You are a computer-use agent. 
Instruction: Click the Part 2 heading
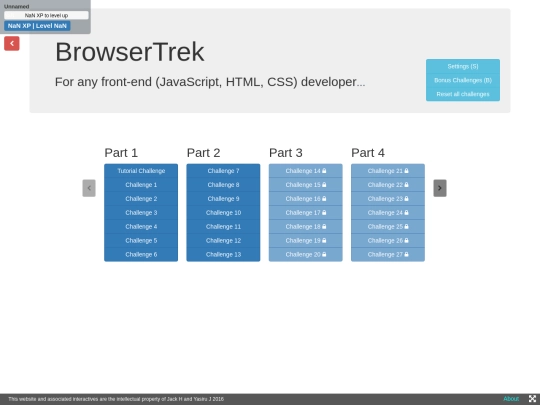(x=203, y=153)
